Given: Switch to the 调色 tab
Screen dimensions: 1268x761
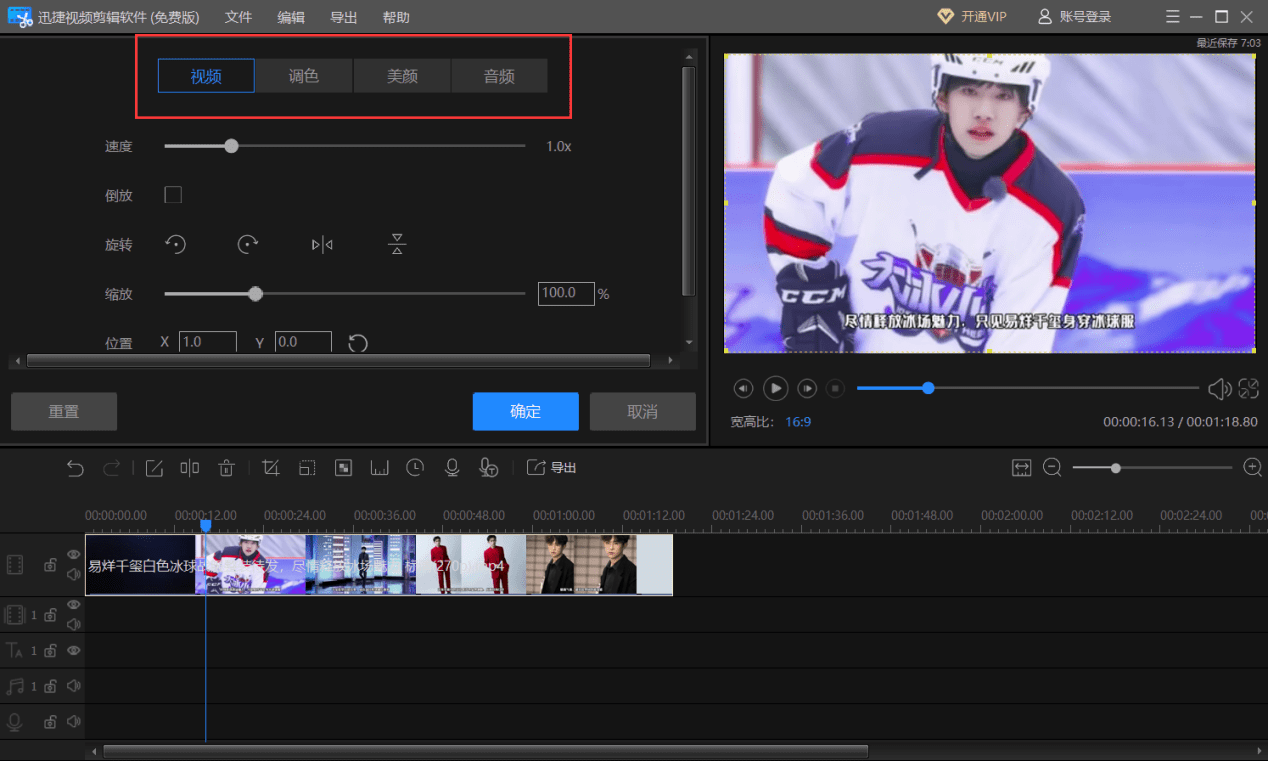Looking at the screenshot, I should point(303,76).
